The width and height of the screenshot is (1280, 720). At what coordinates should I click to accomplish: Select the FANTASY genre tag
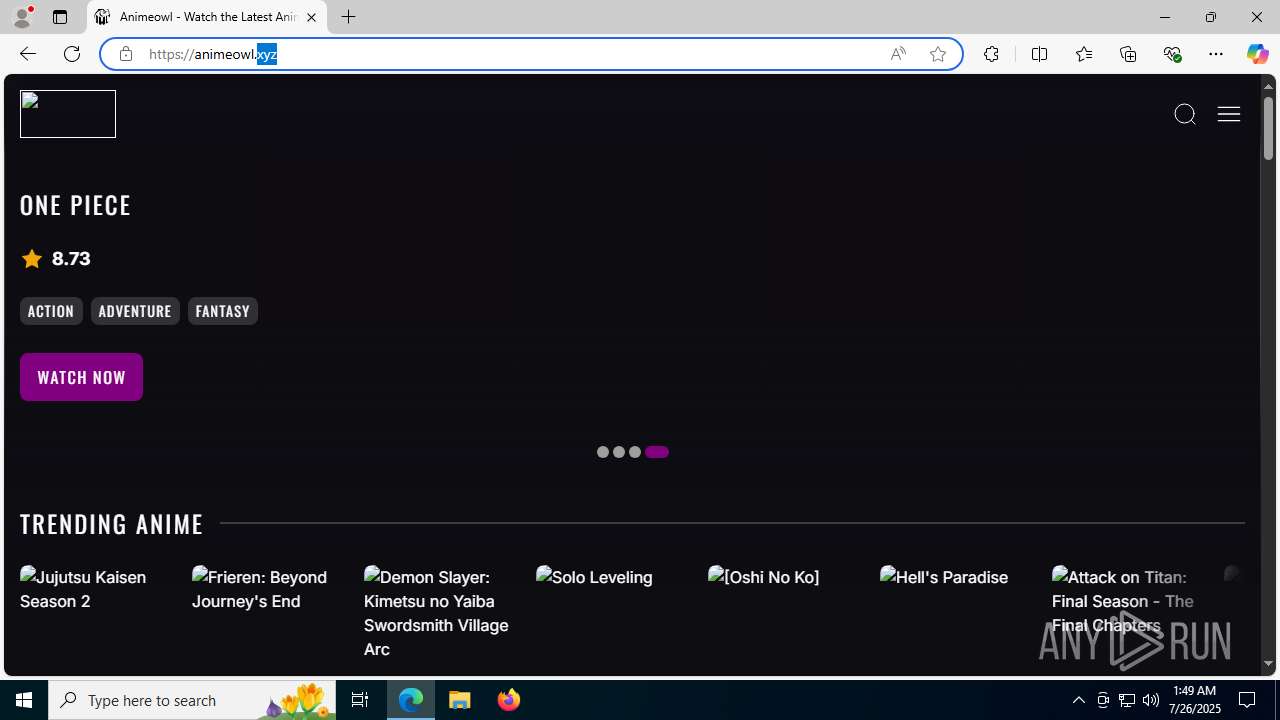(x=223, y=311)
